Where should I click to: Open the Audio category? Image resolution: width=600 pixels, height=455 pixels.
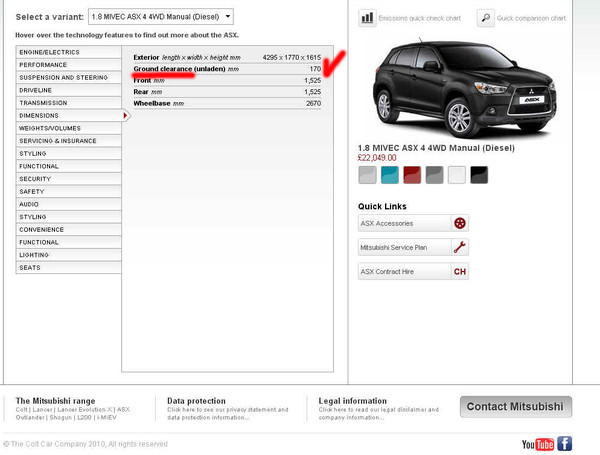[x=68, y=204]
